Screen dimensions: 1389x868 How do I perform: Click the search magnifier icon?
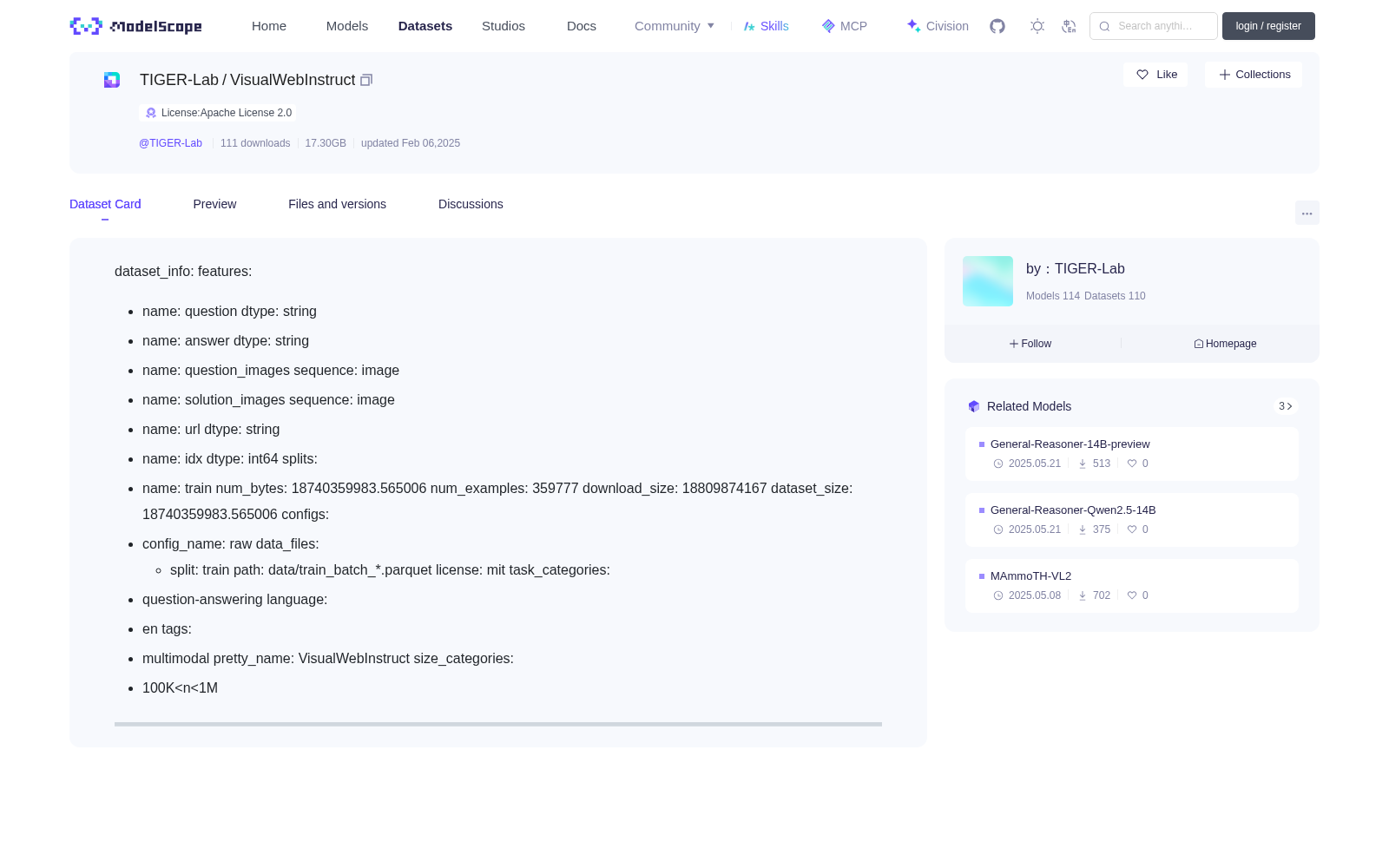1104,26
